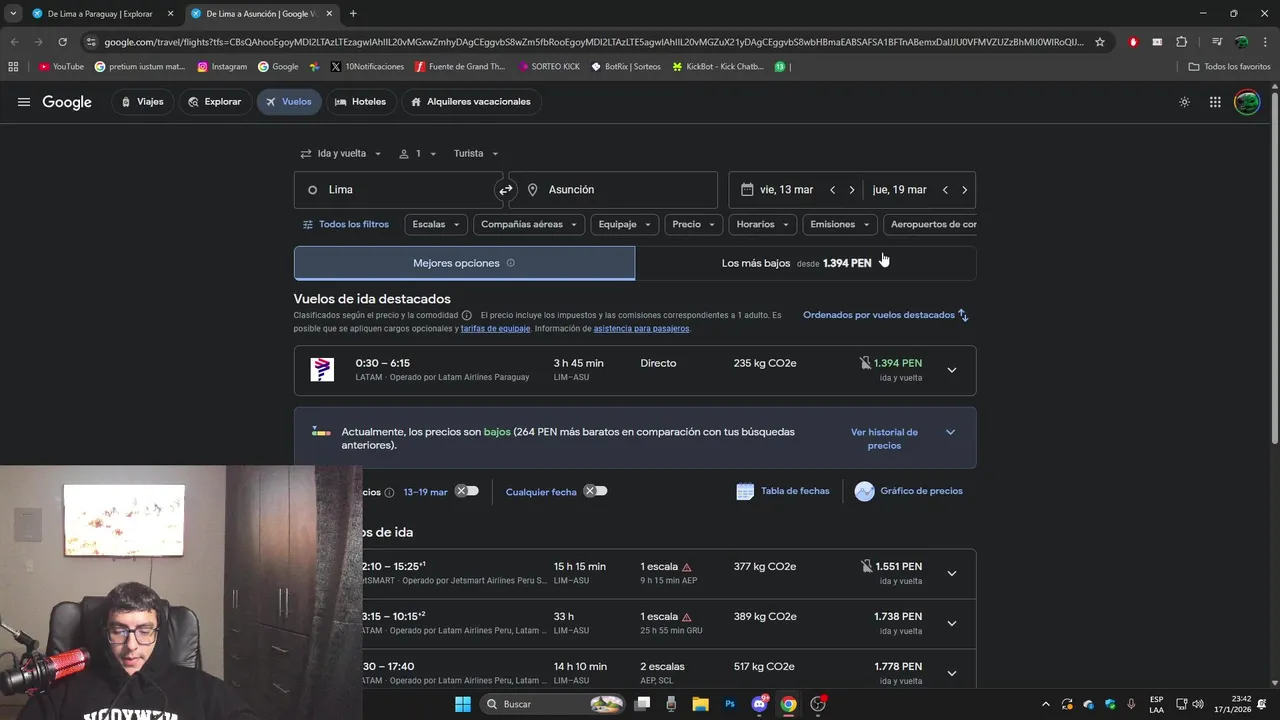Screen dimensions: 1280x720
Task: Select previous day for return date
Action: pyautogui.click(x=945, y=190)
